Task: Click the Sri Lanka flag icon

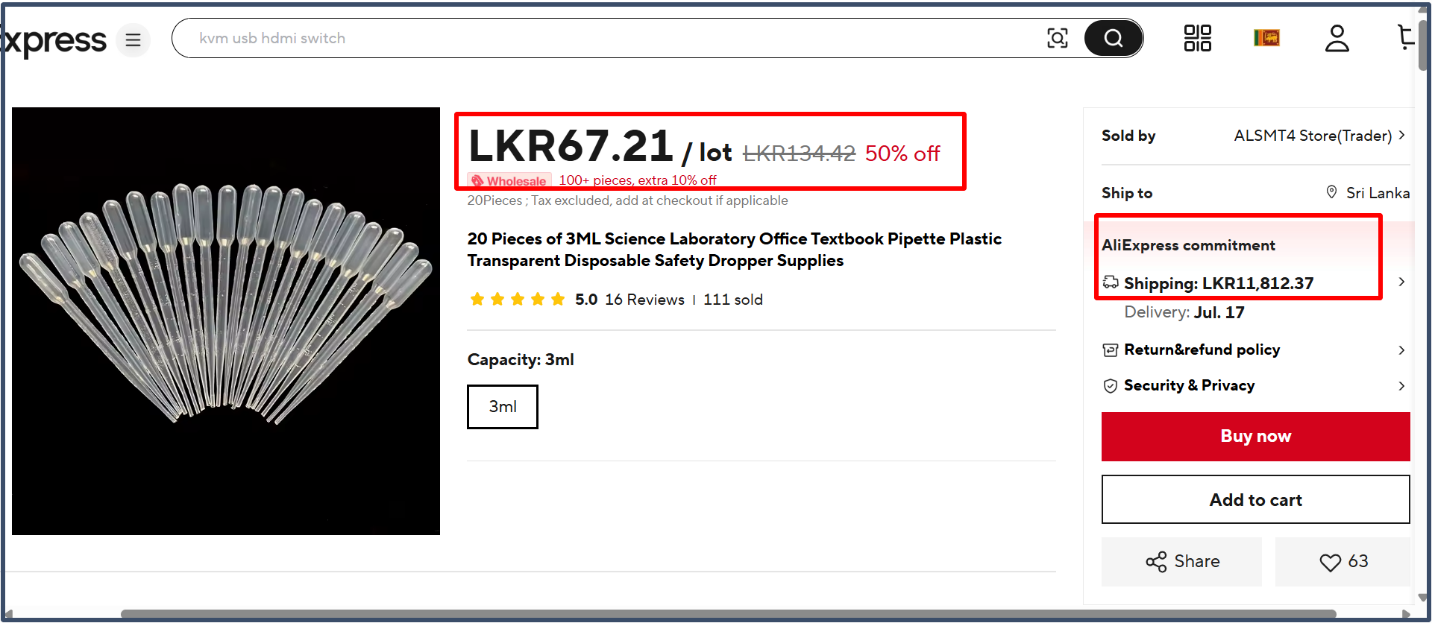Action: [x=1266, y=38]
